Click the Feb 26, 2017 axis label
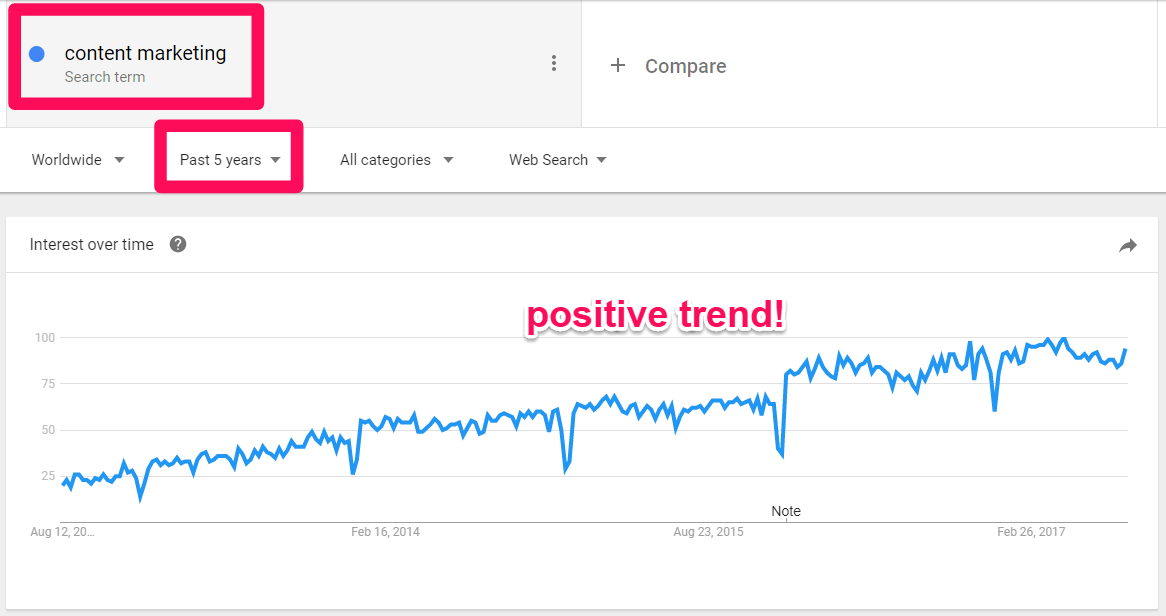Screen dimensions: 1166x616 pyautogui.click(x=1031, y=532)
